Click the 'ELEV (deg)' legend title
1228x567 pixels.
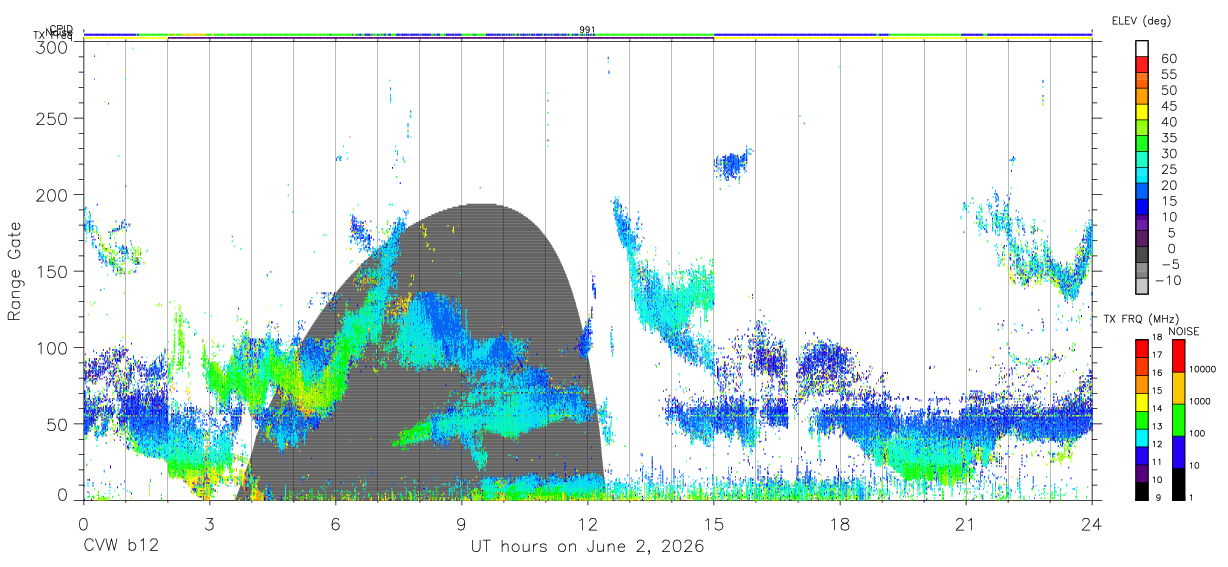click(x=1141, y=20)
